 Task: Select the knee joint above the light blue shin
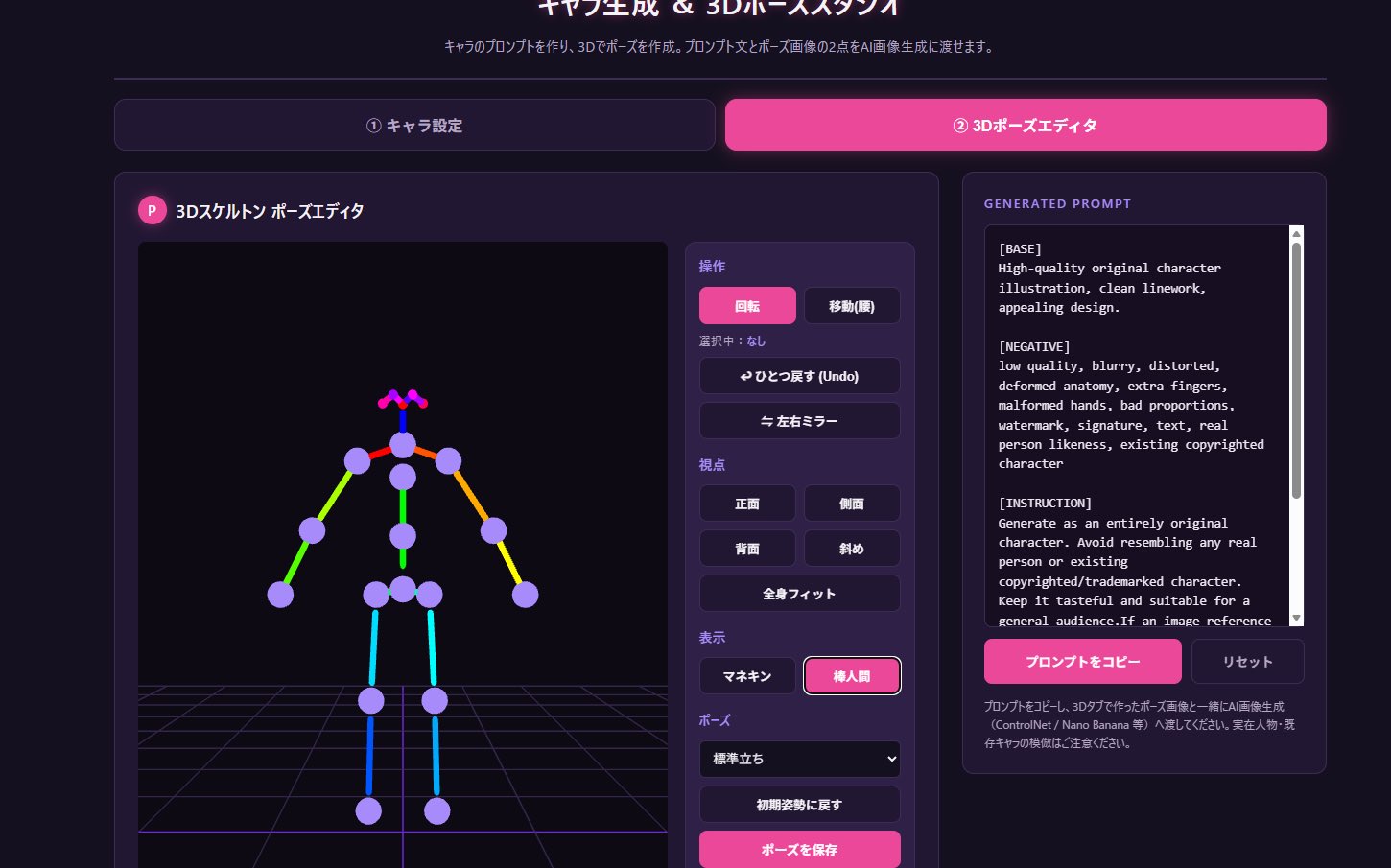pos(435,701)
